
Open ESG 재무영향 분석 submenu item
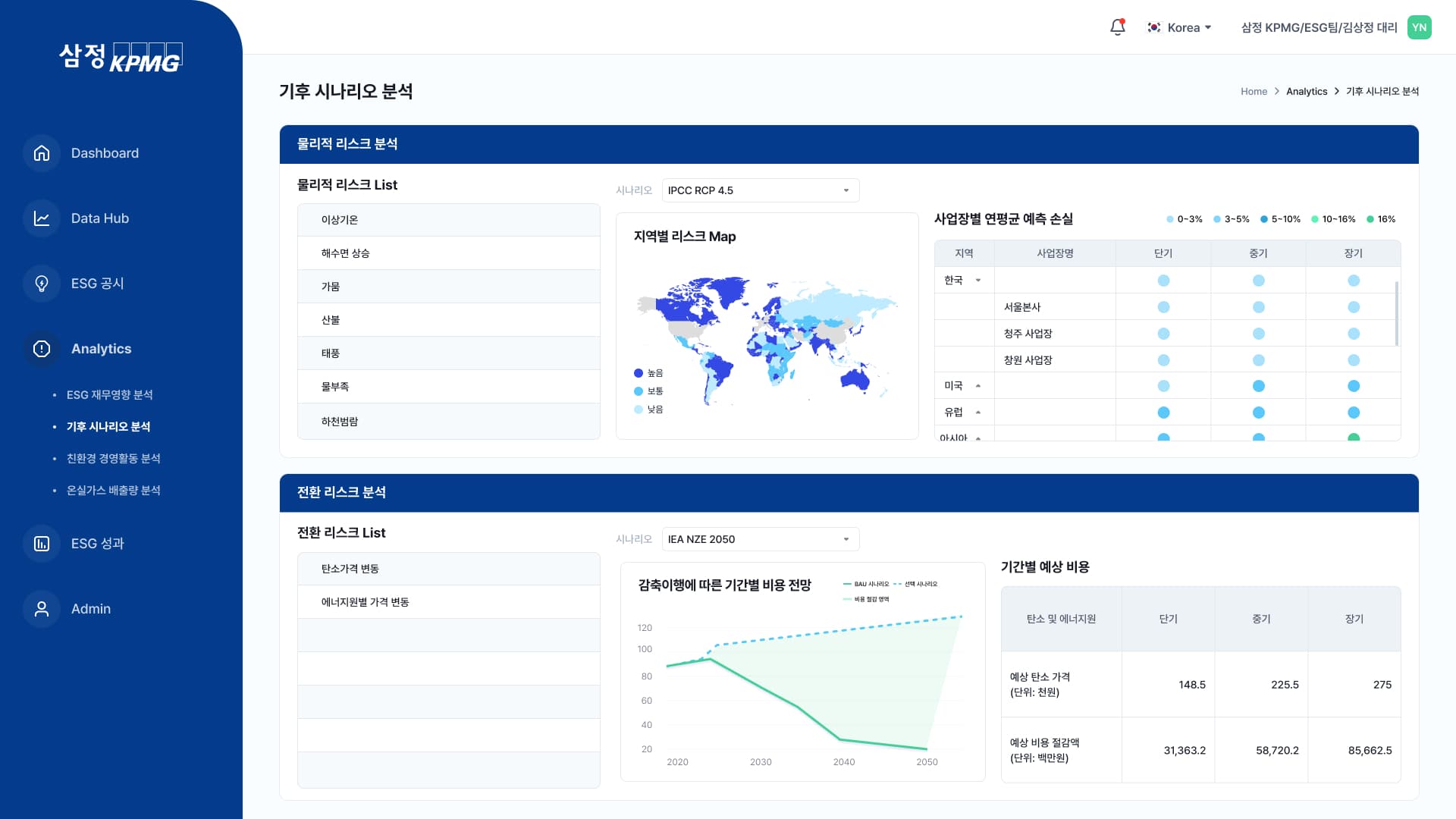pos(109,395)
